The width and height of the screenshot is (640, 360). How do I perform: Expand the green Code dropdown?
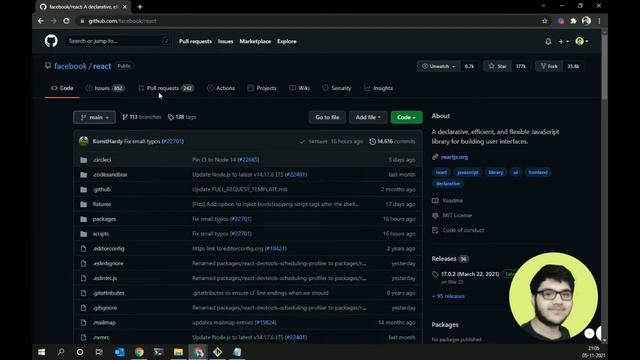click(x=406, y=117)
